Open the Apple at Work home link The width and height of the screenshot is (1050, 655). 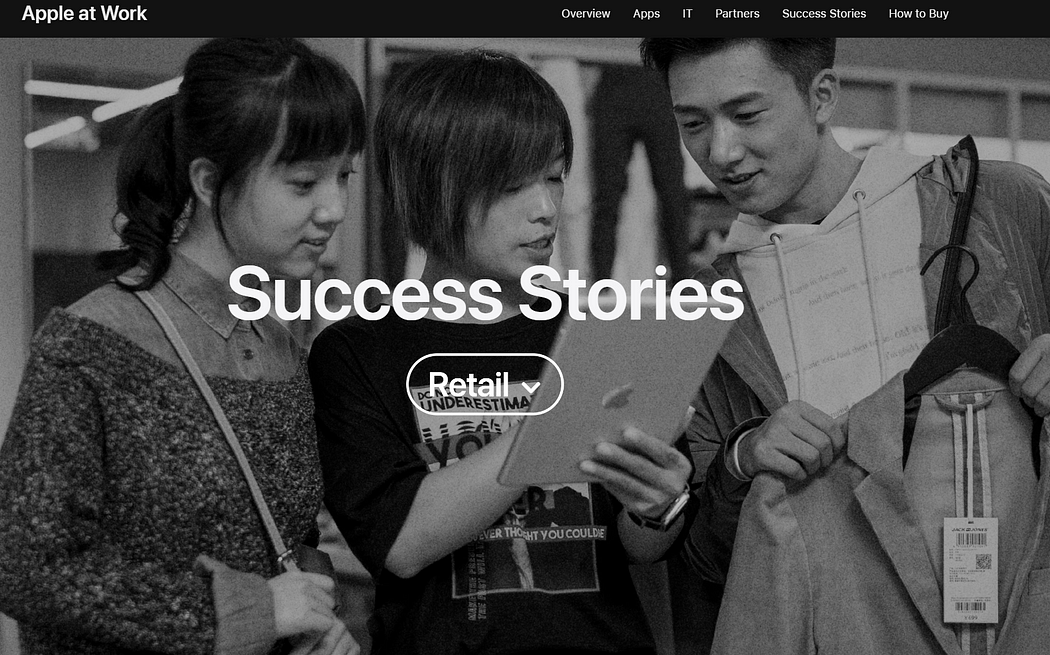[x=84, y=13]
